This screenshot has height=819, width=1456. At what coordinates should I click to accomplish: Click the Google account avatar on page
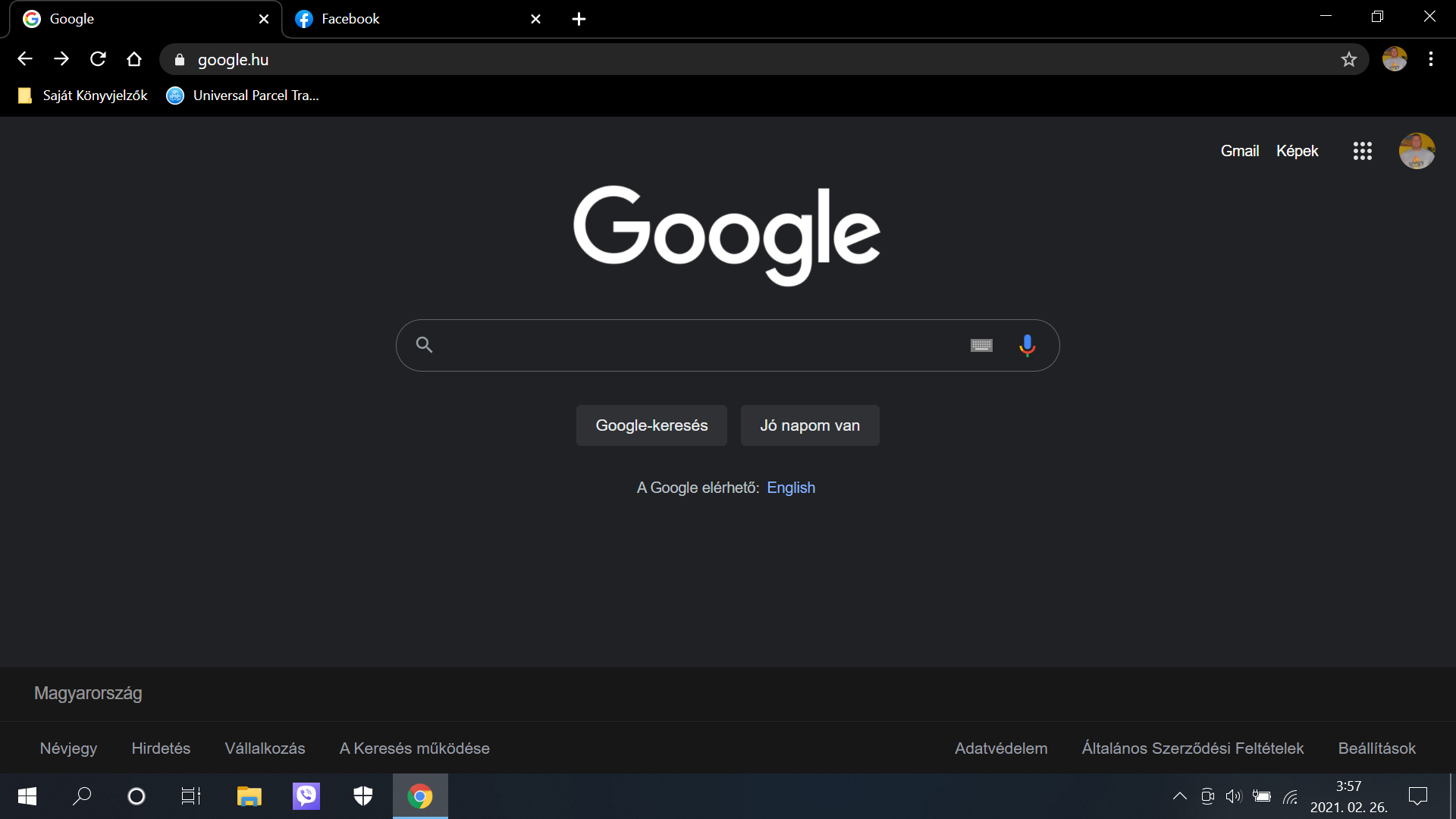(x=1416, y=151)
